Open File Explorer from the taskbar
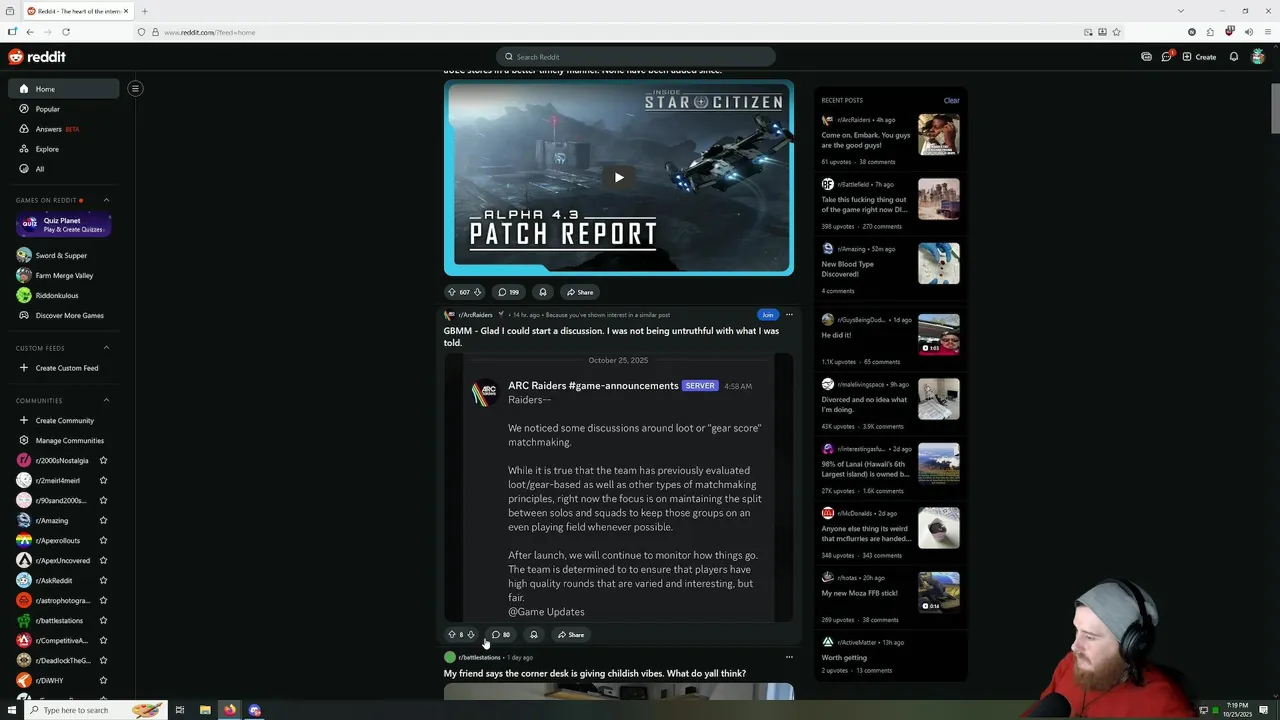Viewport: 1280px width, 720px height. pyautogui.click(x=205, y=710)
